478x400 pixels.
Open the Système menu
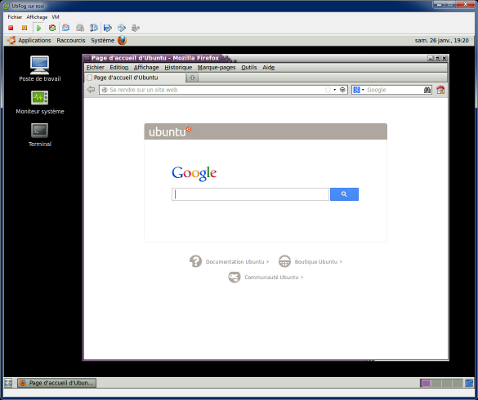(x=103, y=40)
